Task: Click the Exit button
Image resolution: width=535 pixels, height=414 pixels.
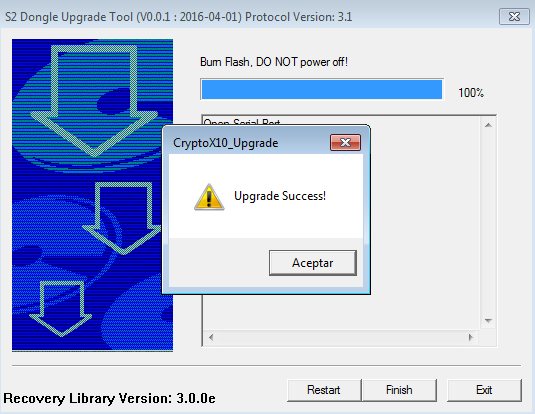Action: click(484, 390)
